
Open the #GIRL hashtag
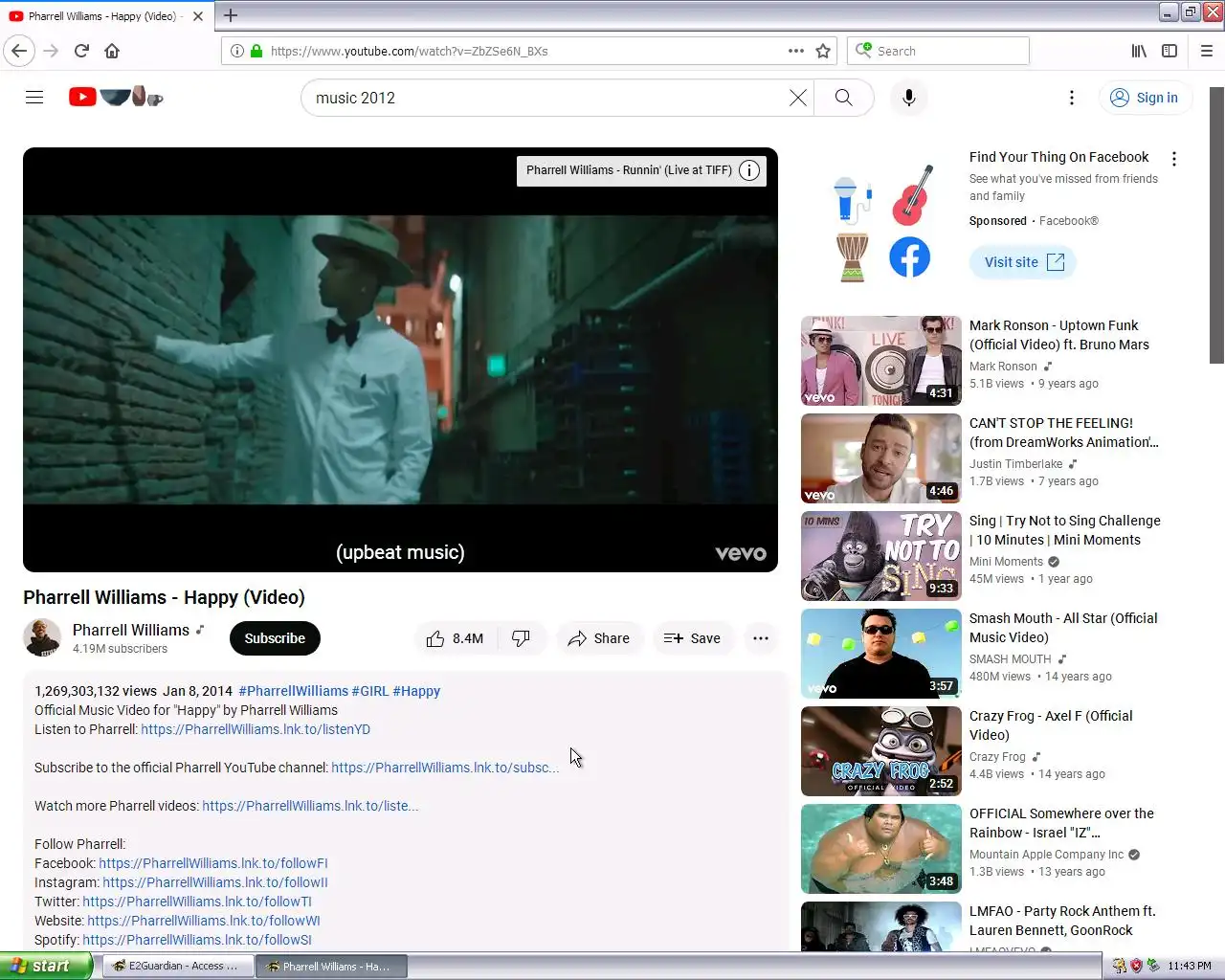pos(369,691)
